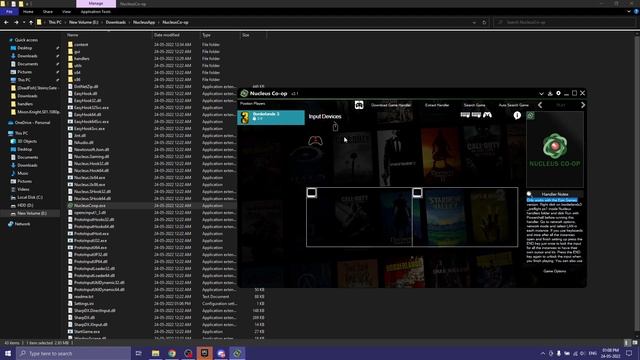The width and height of the screenshot is (640, 360).
Task: Open Windows Start menu
Action: pyautogui.click(x=8, y=353)
